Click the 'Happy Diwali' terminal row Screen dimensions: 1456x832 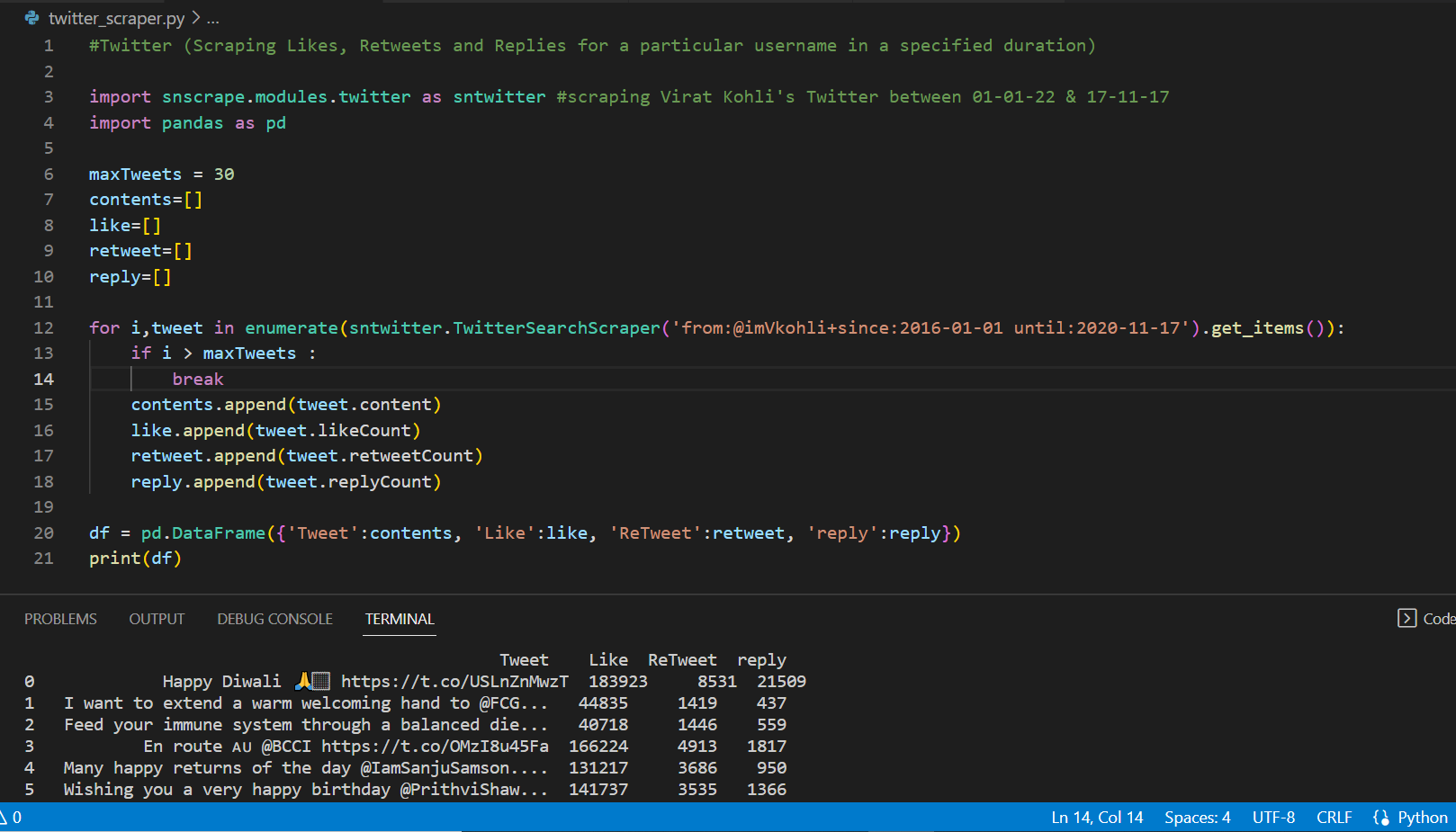415,681
